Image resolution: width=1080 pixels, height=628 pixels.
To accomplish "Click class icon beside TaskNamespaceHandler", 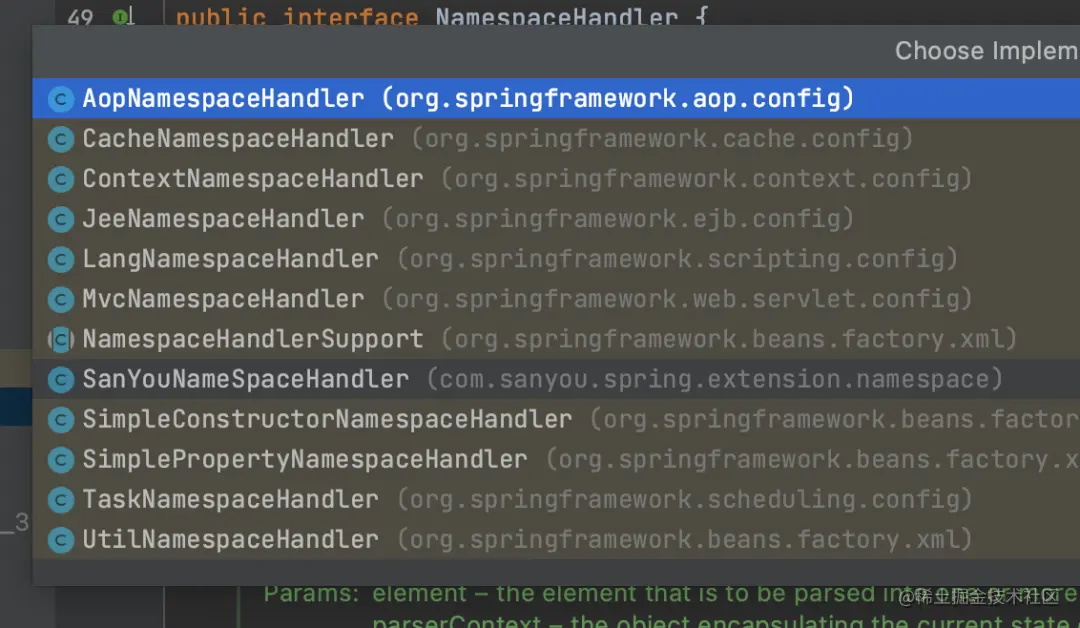I will coord(61,500).
